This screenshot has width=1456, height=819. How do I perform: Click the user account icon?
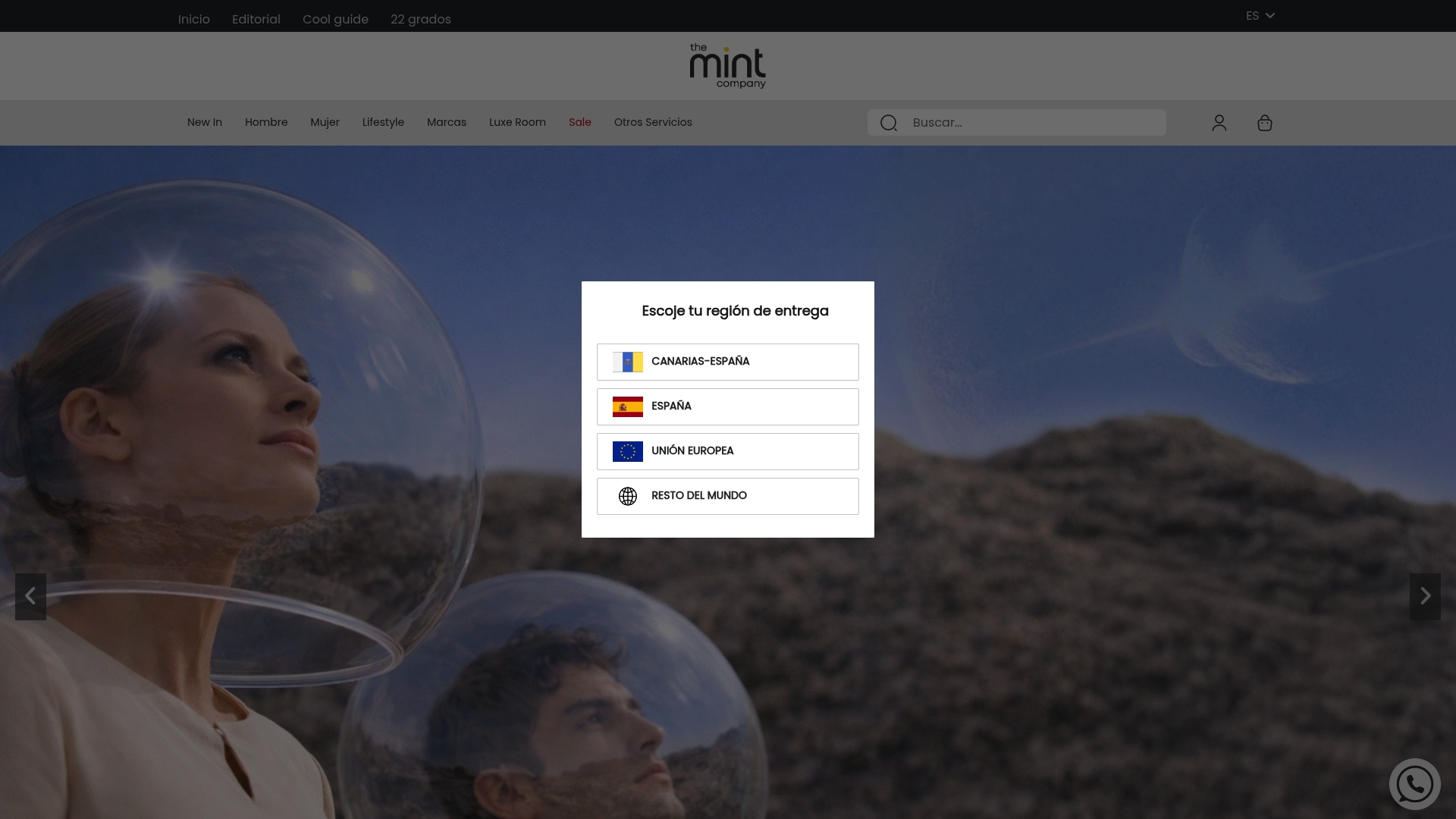(x=1219, y=122)
